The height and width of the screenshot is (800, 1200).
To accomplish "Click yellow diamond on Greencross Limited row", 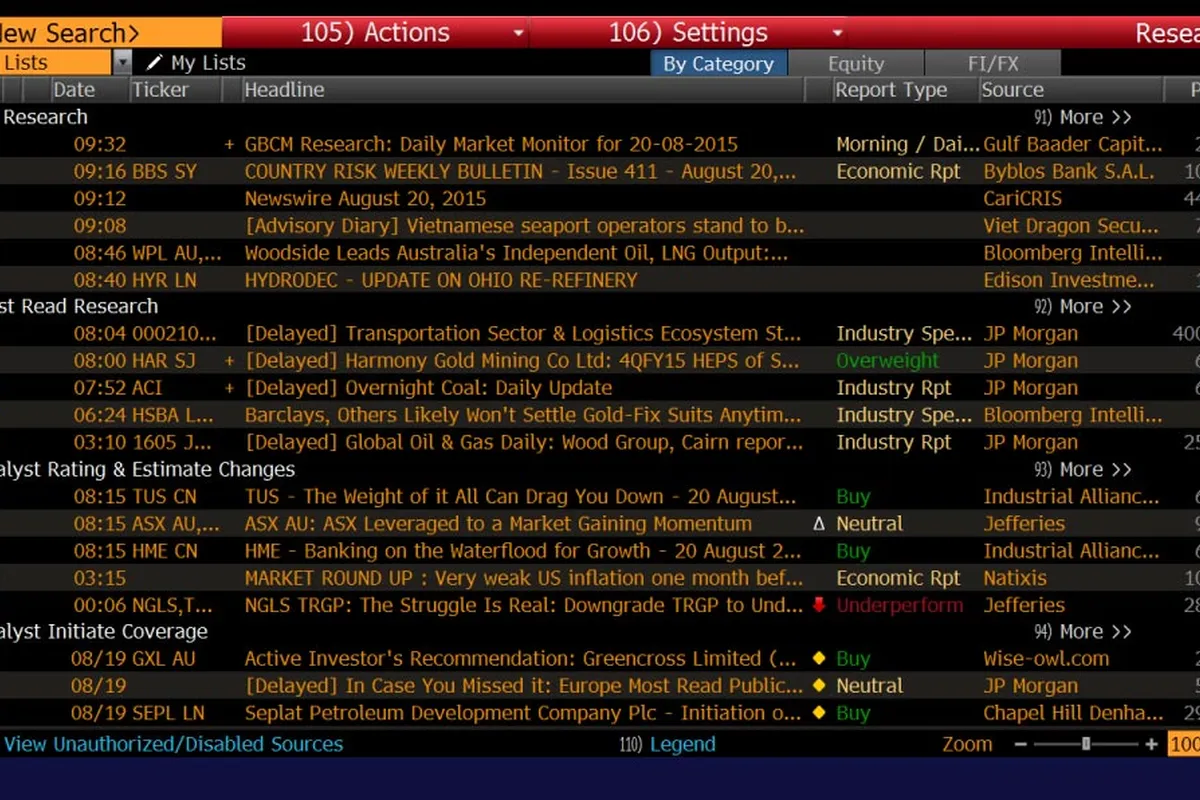I will click(820, 659).
